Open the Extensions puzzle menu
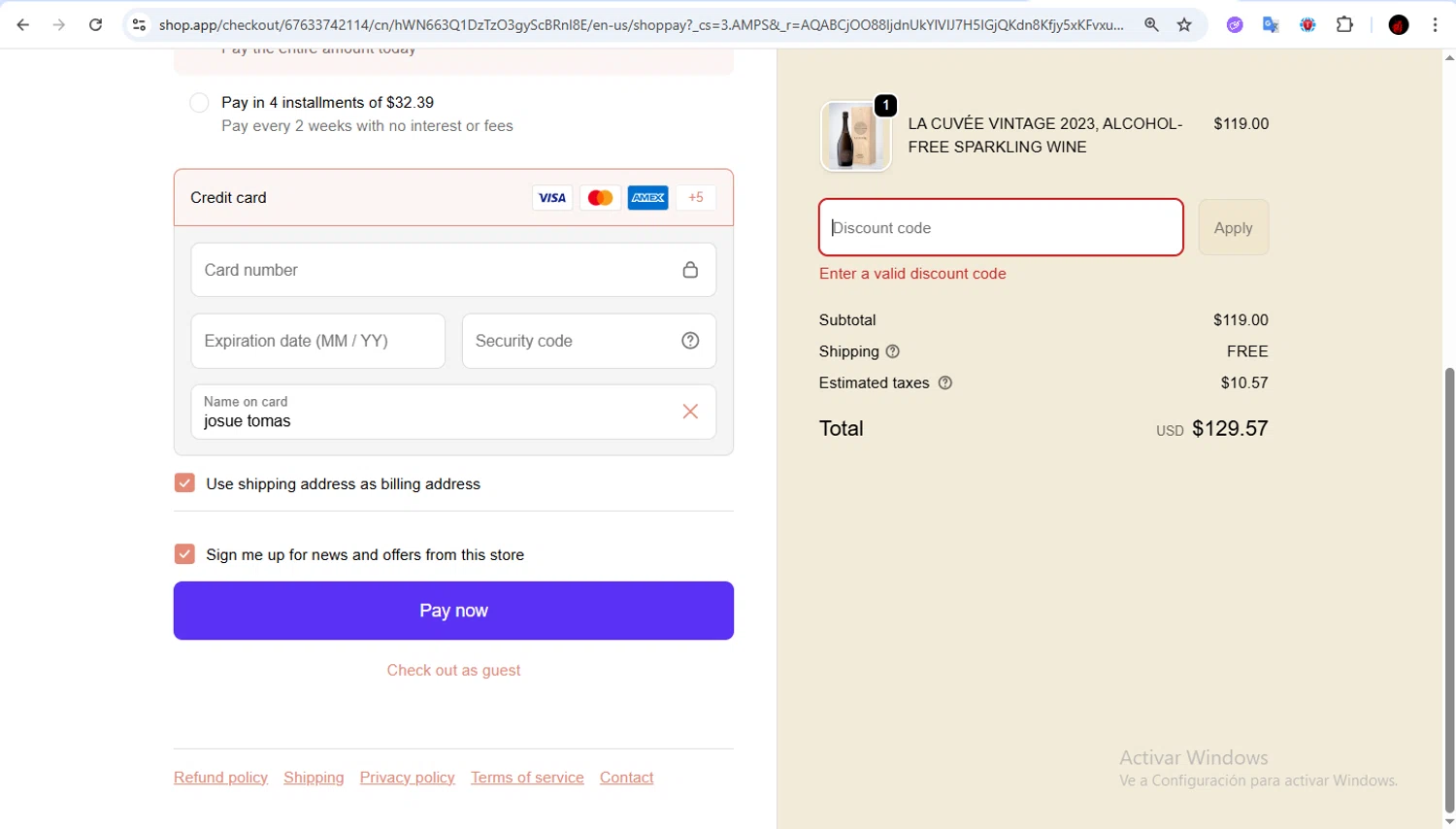This screenshot has height=829, width=1456. [1344, 25]
